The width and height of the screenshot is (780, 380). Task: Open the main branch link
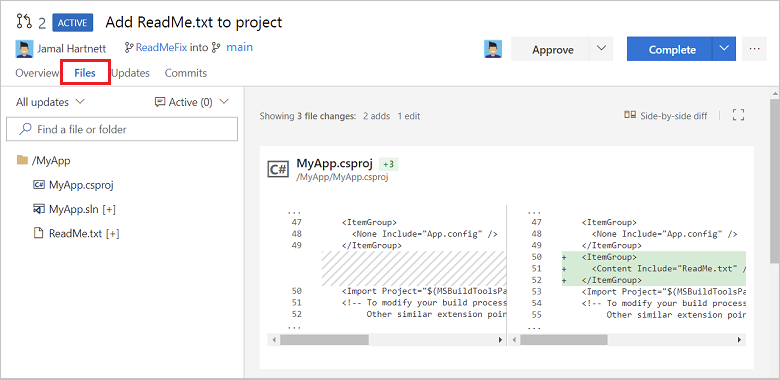coord(239,48)
